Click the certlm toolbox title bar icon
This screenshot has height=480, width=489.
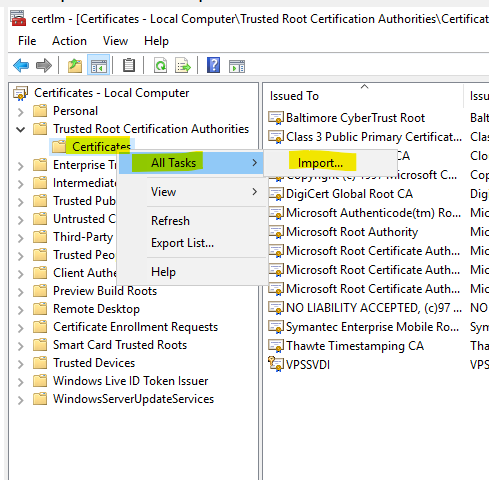point(18,18)
